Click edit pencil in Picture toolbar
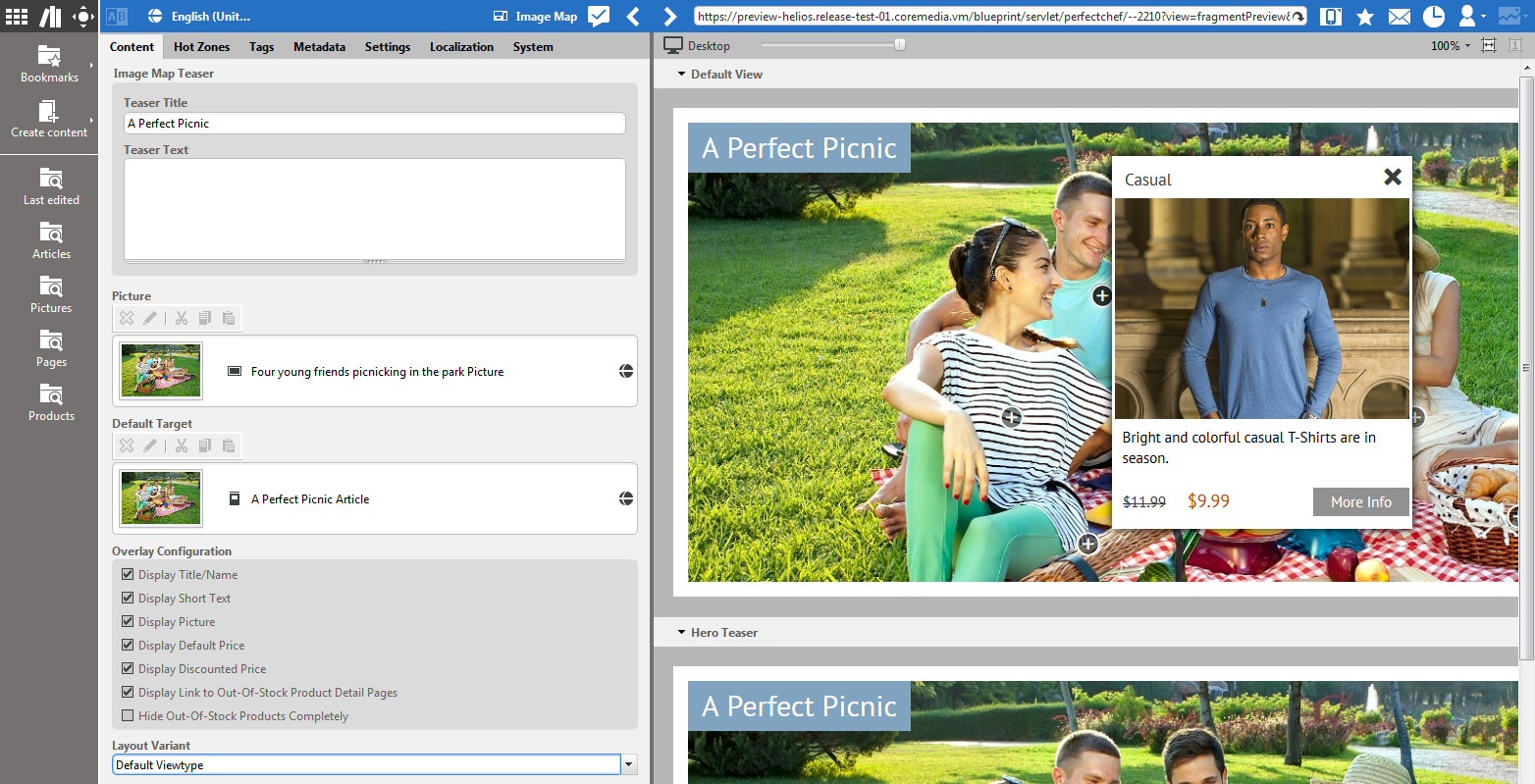 (x=150, y=318)
